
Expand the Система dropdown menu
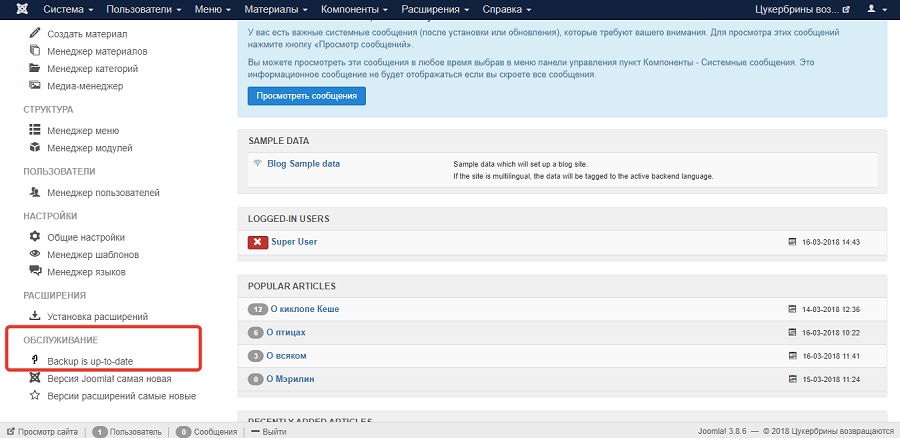(x=68, y=9)
